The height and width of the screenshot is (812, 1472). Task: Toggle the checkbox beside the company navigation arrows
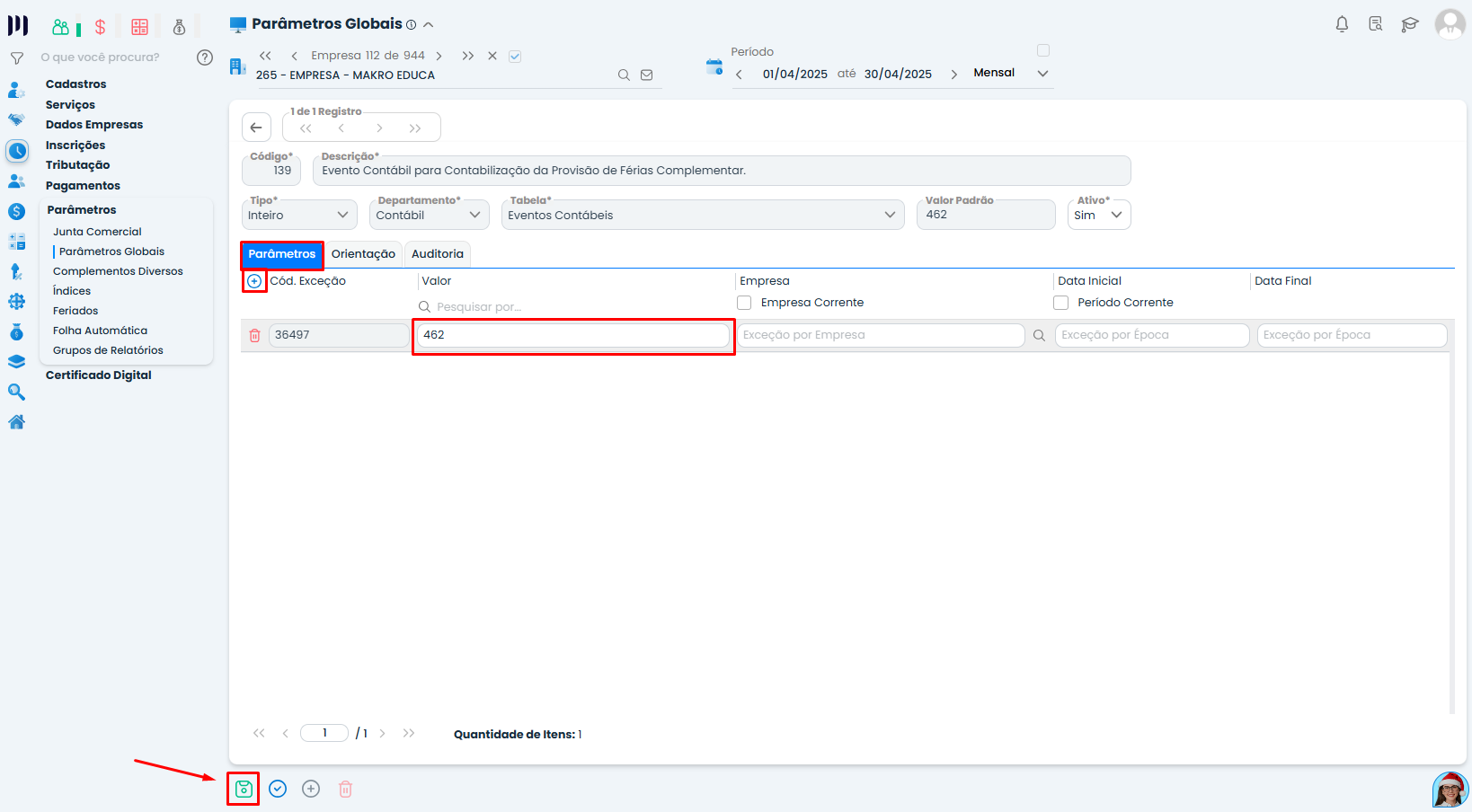click(x=515, y=55)
